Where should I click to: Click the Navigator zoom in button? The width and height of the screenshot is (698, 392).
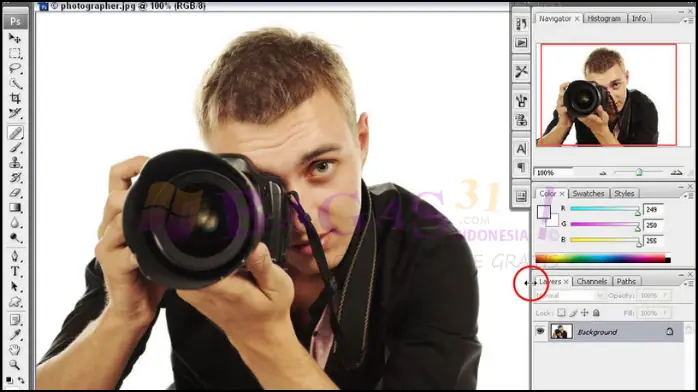(x=676, y=173)
